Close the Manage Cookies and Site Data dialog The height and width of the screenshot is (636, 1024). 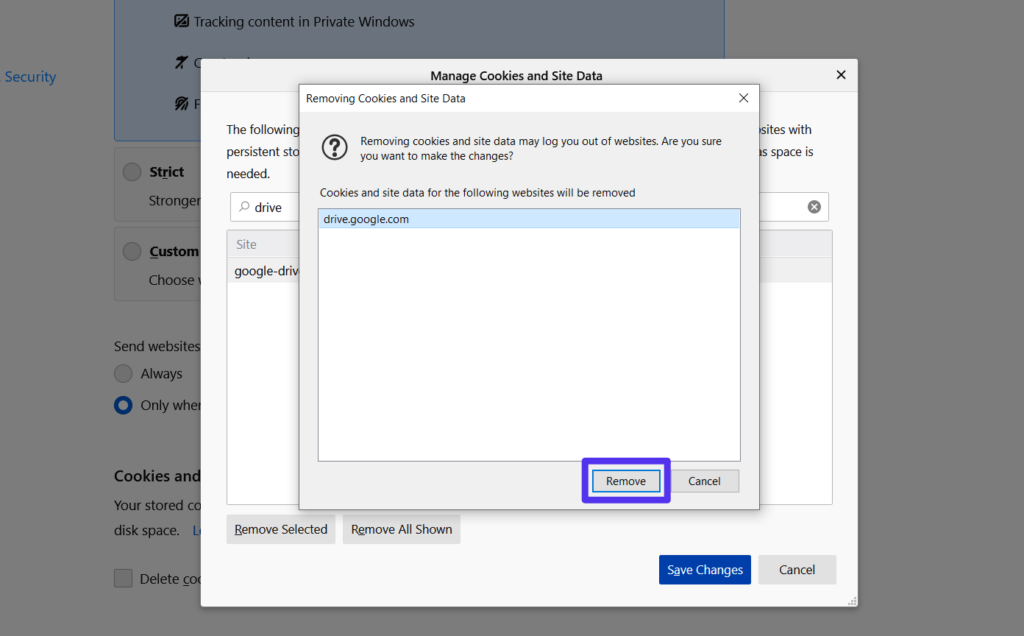tap(840, 74)
